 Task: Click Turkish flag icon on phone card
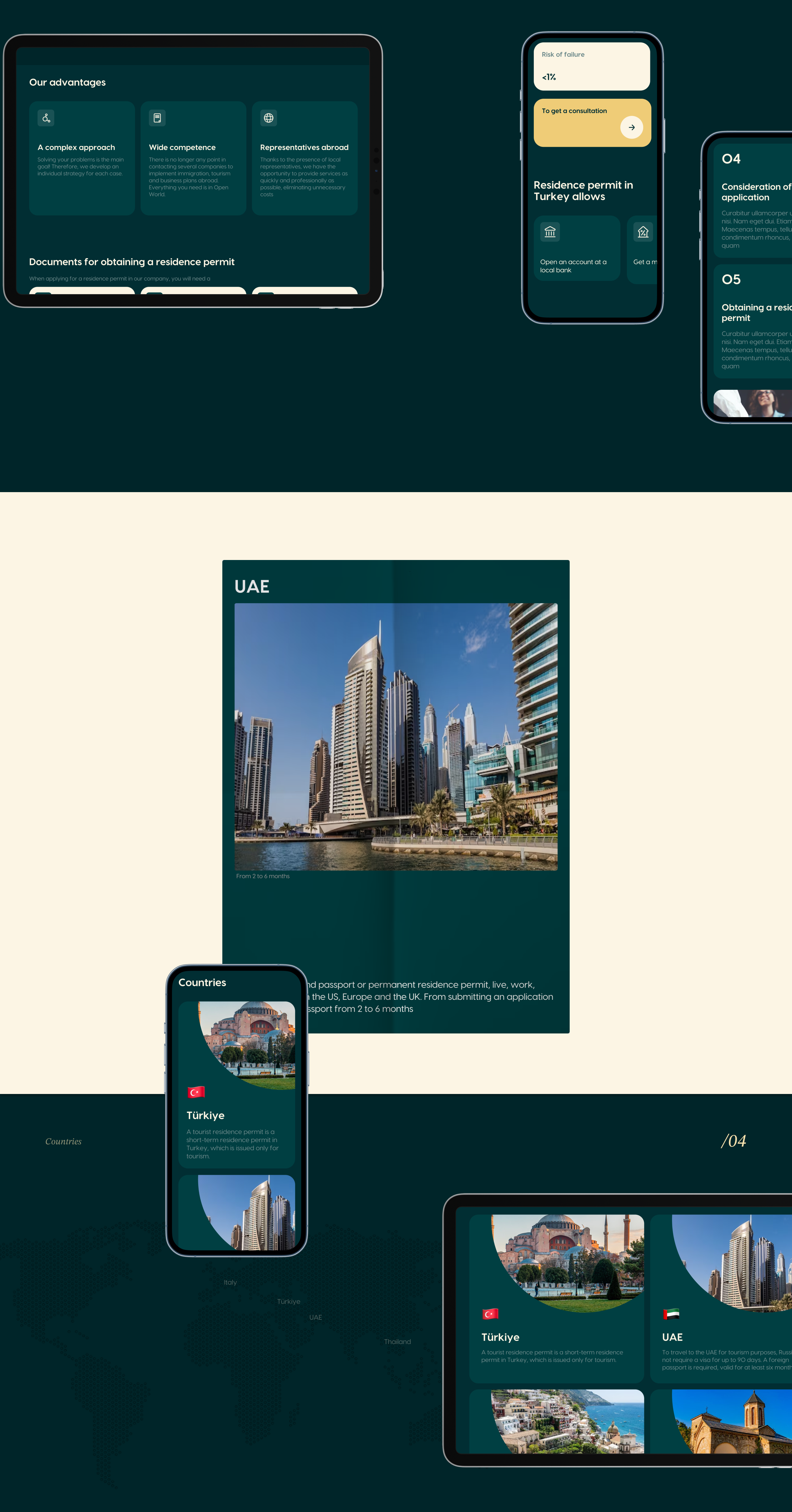[196, 1092]
